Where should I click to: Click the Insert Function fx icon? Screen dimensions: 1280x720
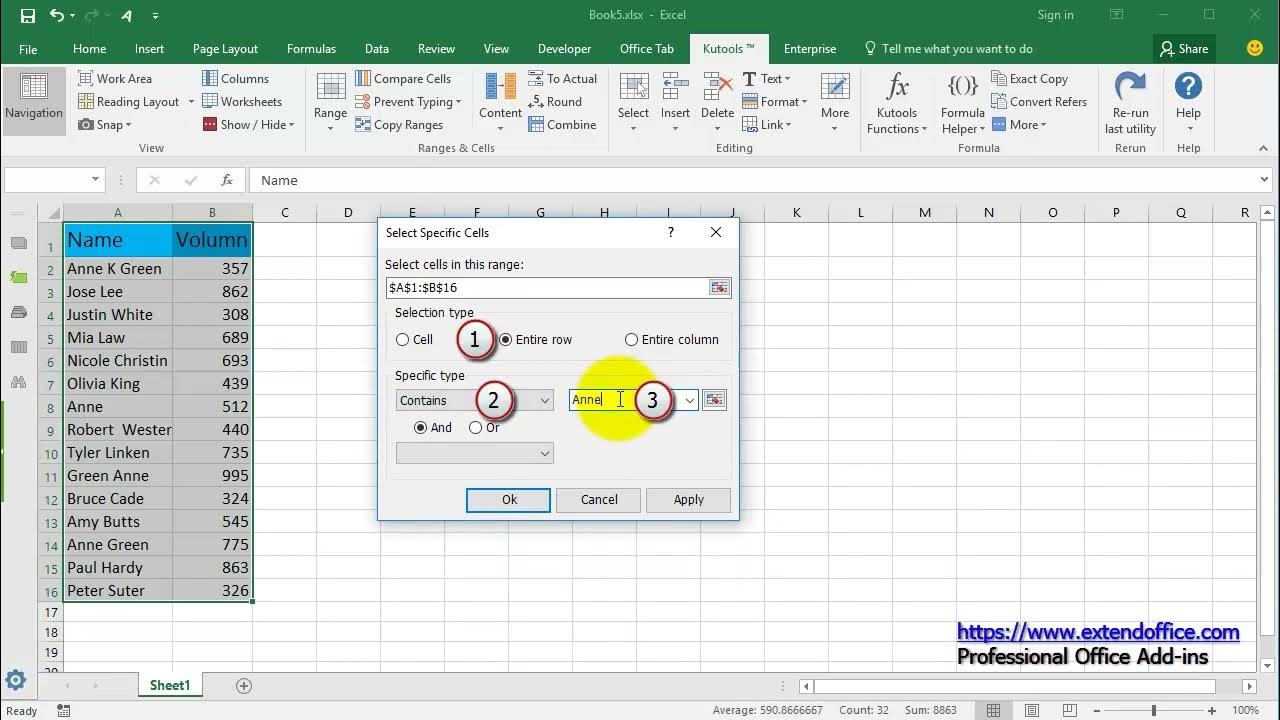point(227,180)
